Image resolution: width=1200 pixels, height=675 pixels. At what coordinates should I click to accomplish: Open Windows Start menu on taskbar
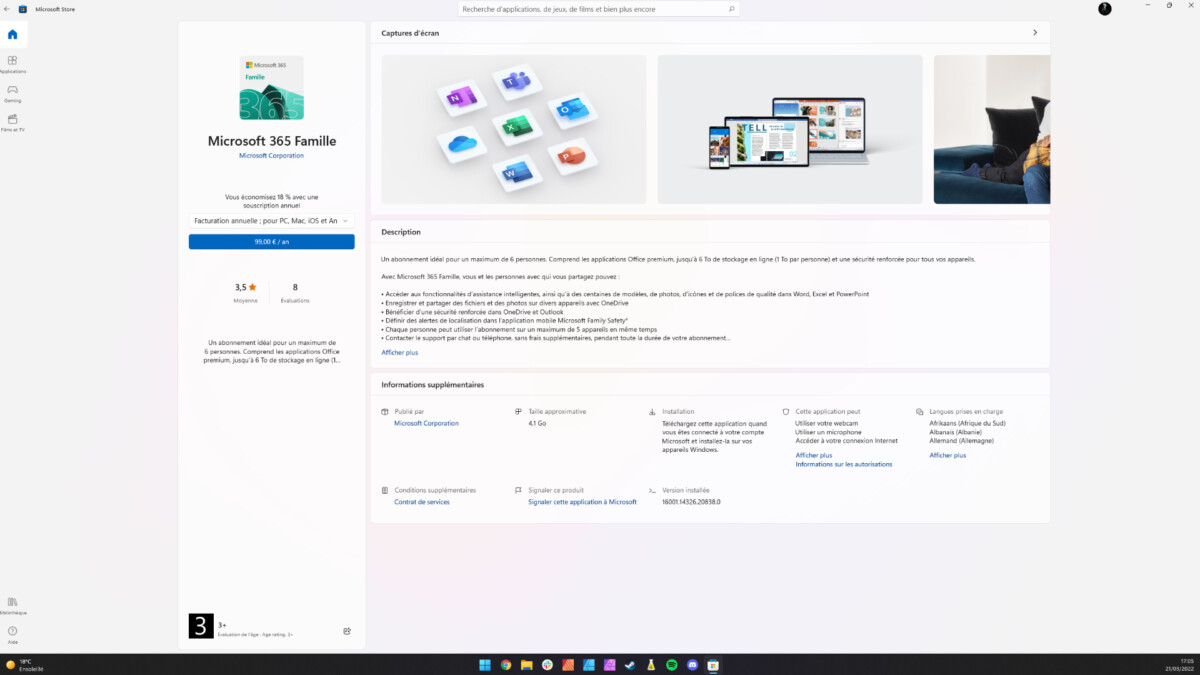pos(485,665)
